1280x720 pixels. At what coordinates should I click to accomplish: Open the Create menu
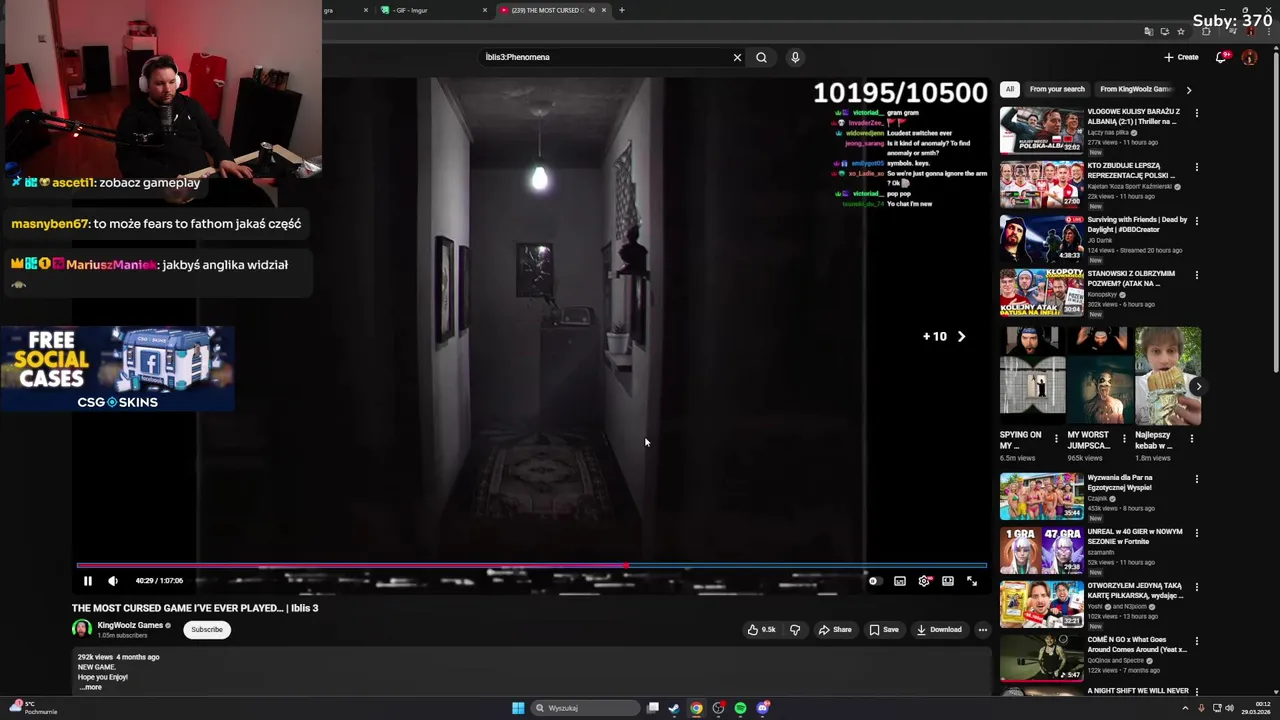(x=1181, y=57)
